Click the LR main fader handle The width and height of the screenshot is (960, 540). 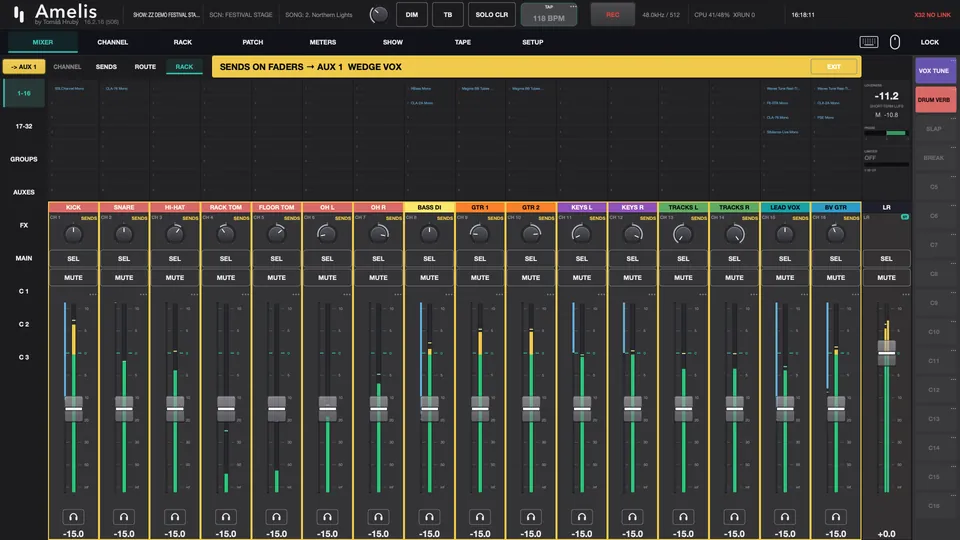point(887,353)
